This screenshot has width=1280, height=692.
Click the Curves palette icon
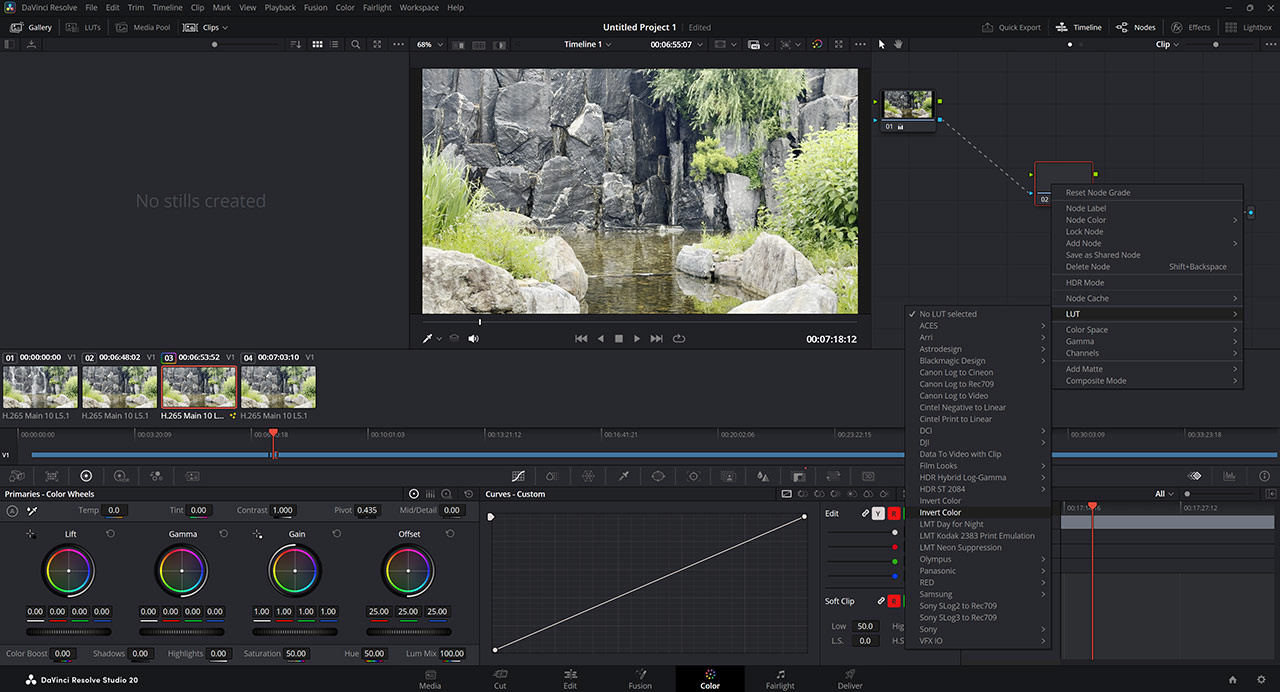point(518,476)
